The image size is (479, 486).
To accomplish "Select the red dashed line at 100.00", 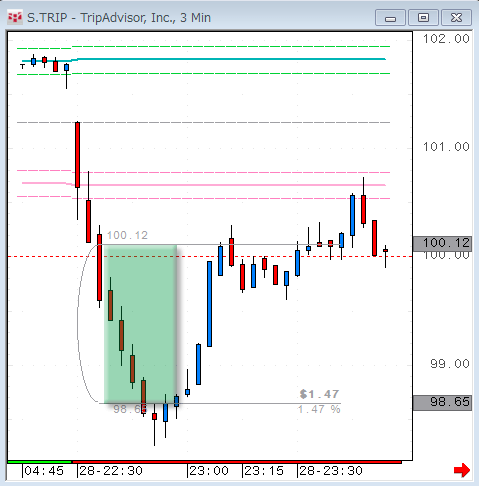I will 210,257.
